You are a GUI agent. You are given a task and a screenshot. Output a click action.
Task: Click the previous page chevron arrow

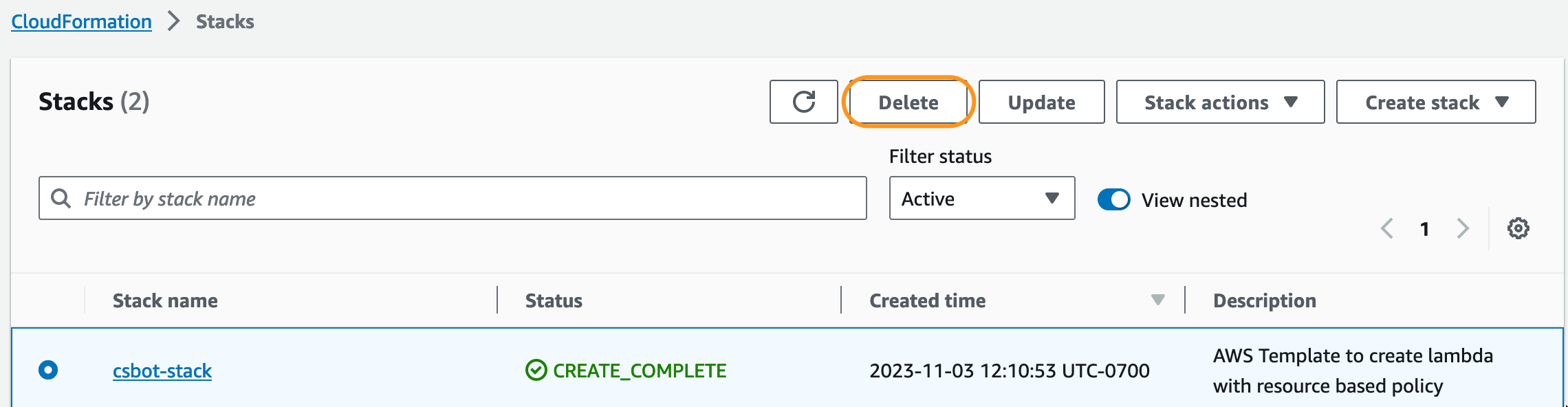click(x=1389, y=228)
